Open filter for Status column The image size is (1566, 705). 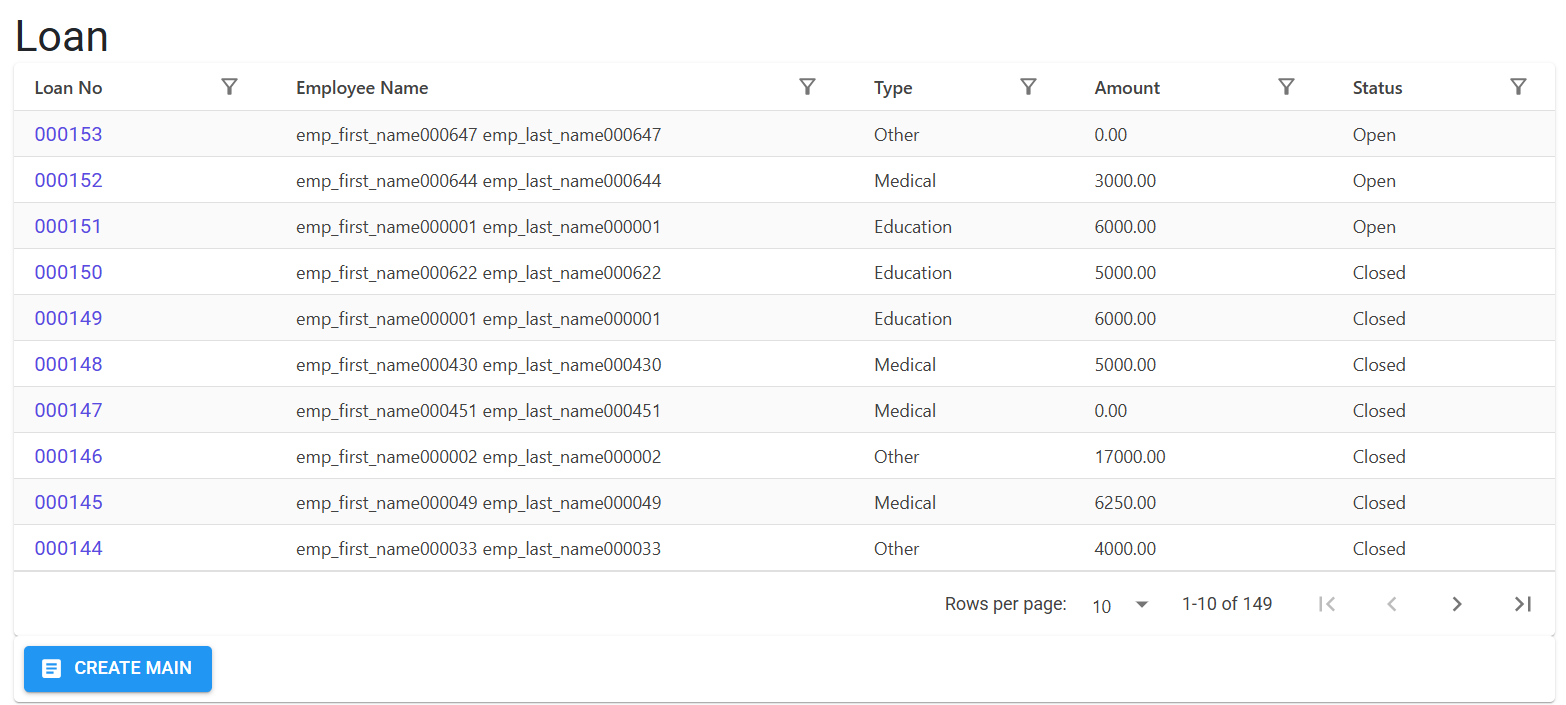(1518, 87)
